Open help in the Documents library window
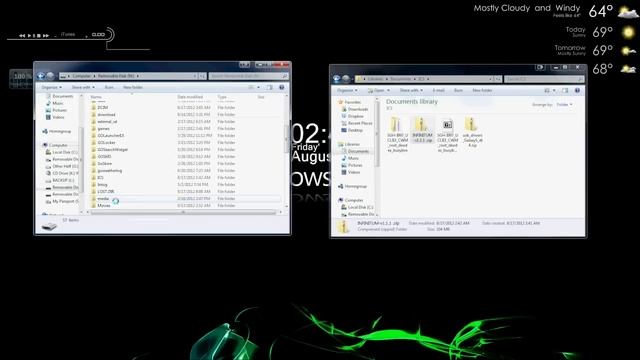 click(577, 90)
